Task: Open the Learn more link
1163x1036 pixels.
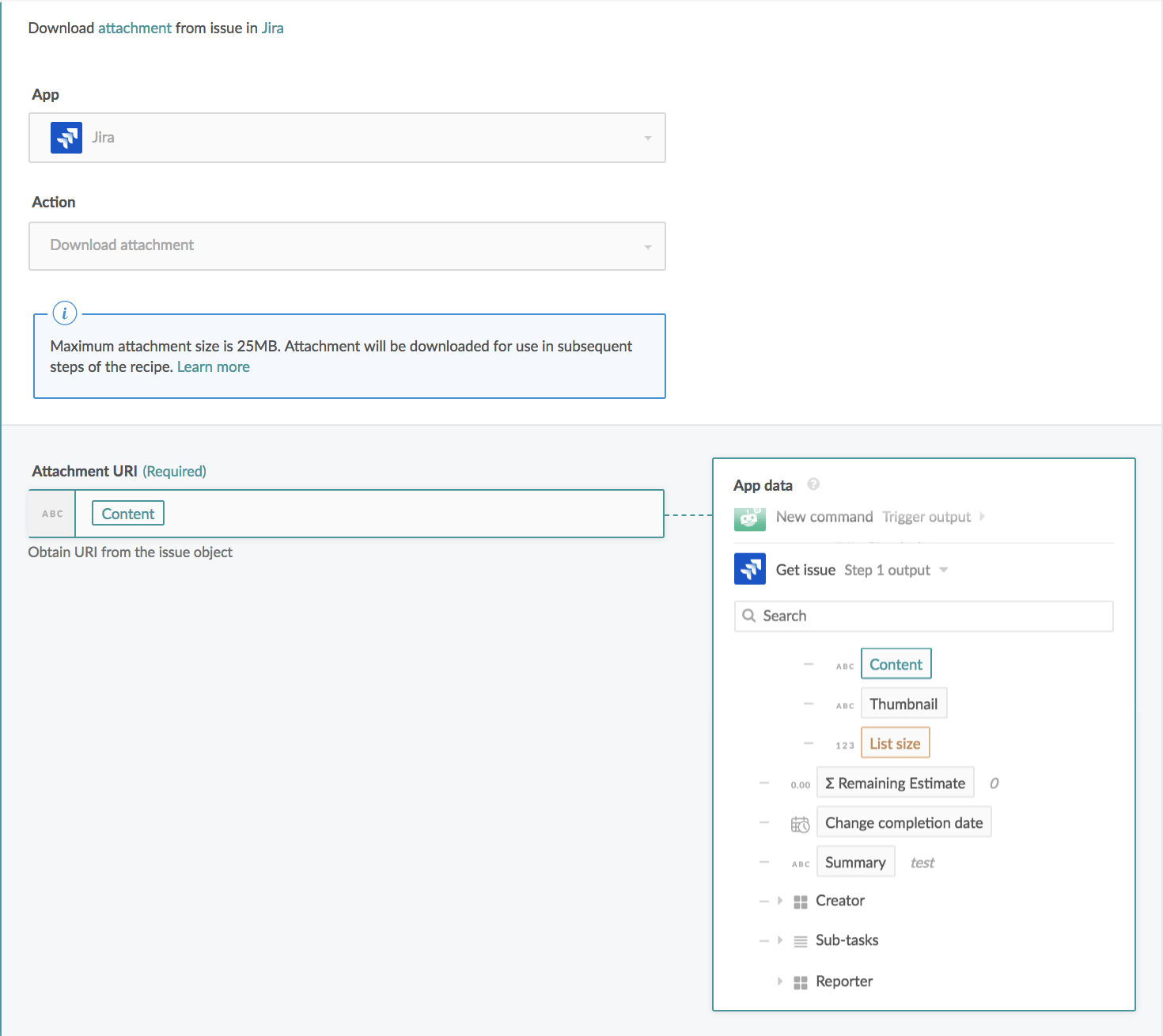Action: (213, 367)
